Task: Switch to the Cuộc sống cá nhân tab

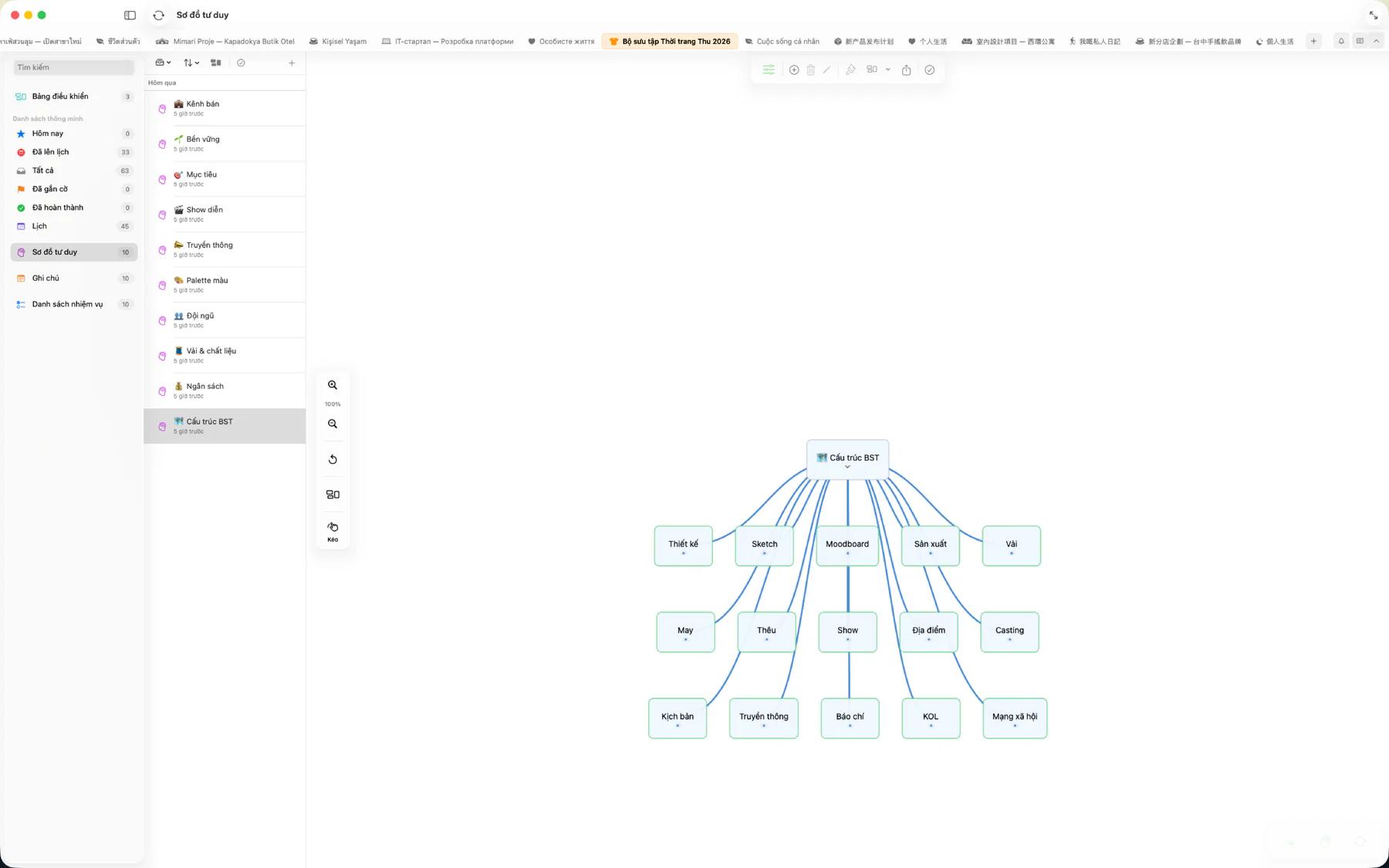Action: 782,42
